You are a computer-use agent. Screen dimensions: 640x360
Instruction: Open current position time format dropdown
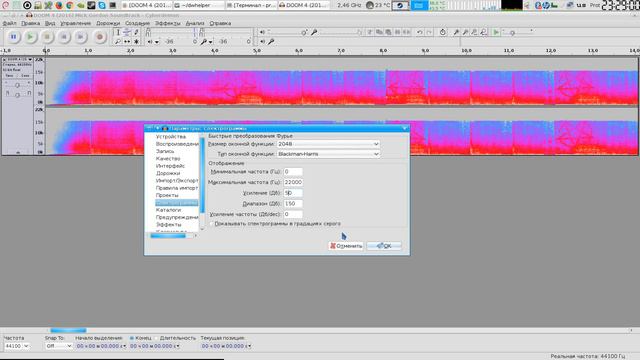(249, 346)
